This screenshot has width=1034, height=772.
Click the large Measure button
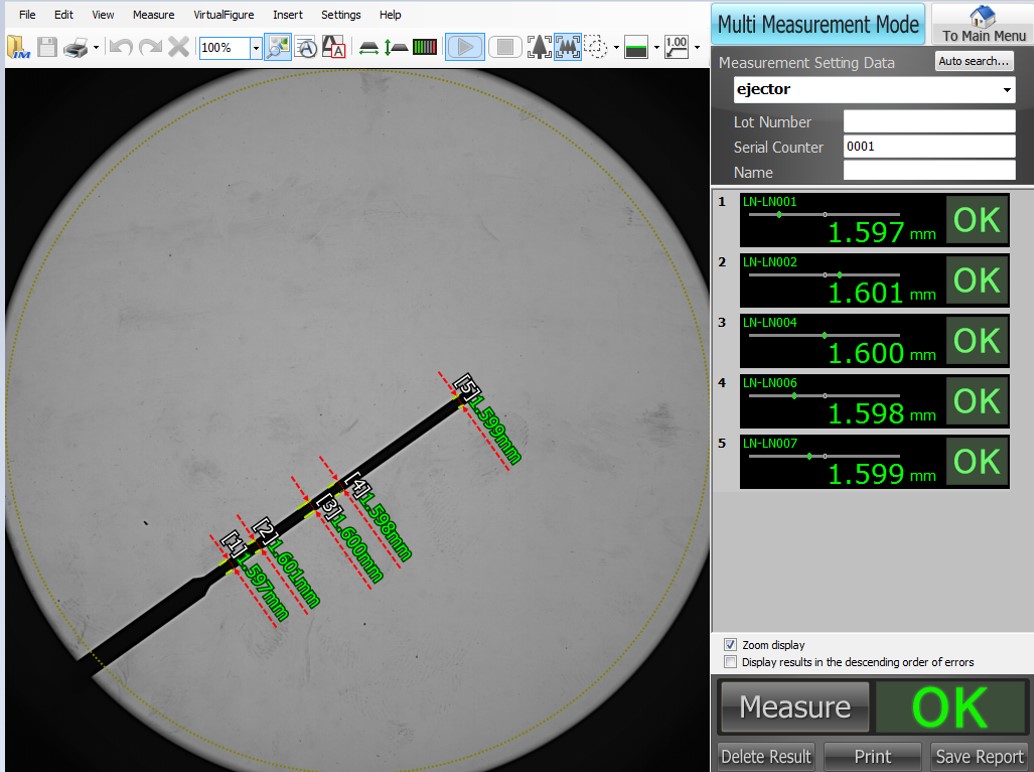click(x=795, y=708)
